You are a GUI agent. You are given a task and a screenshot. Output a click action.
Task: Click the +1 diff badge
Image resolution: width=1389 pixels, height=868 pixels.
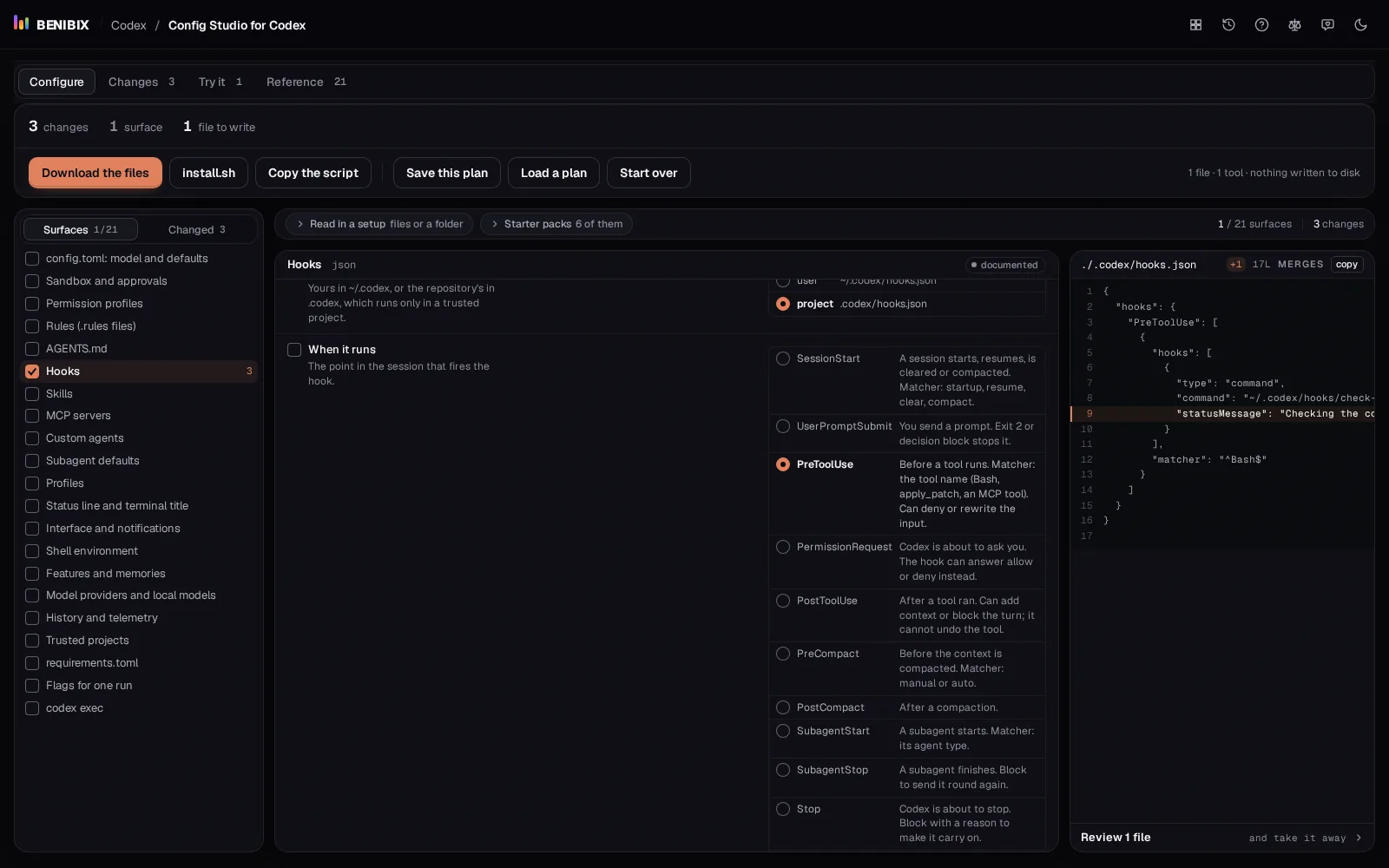click(x=1235, y=265)
